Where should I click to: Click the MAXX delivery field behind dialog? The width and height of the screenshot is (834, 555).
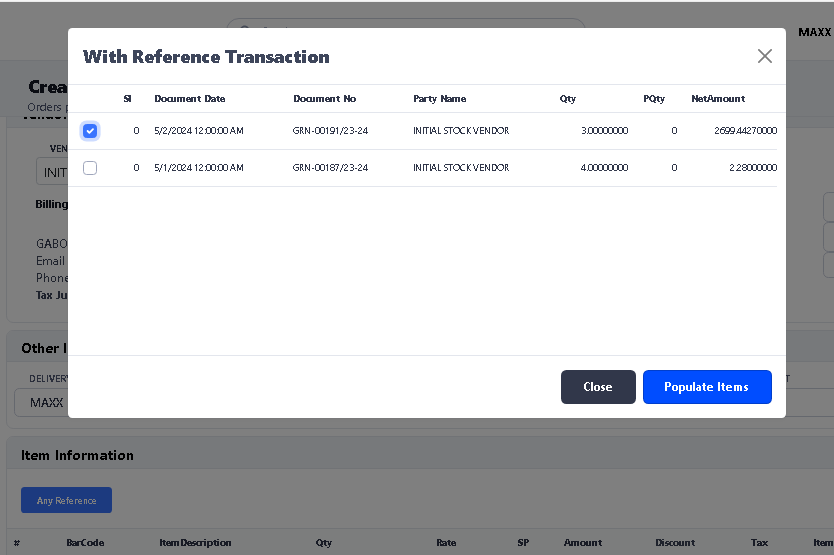pos(41,403)
